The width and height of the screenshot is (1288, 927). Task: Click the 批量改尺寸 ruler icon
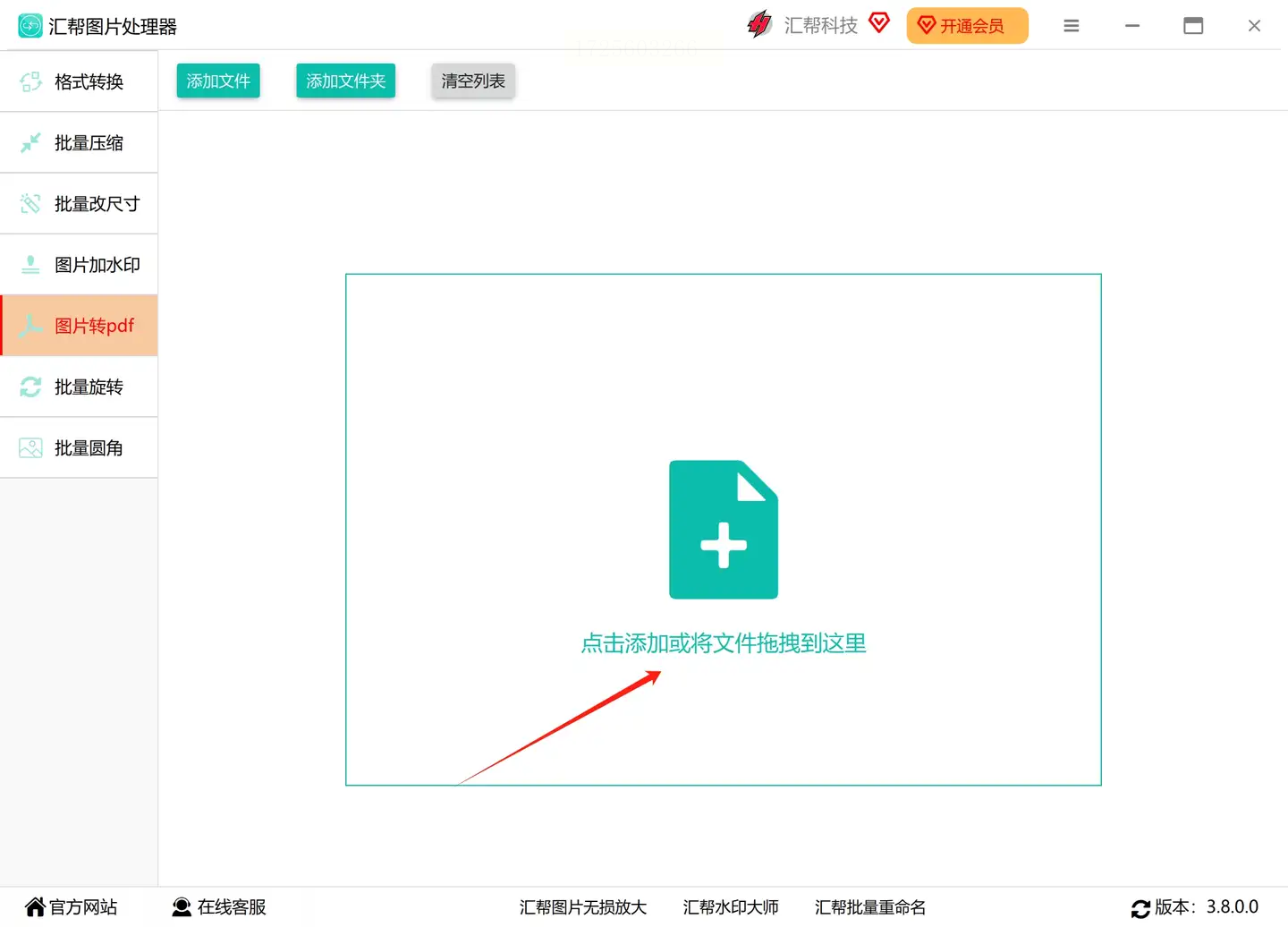[x=30, y=204]
